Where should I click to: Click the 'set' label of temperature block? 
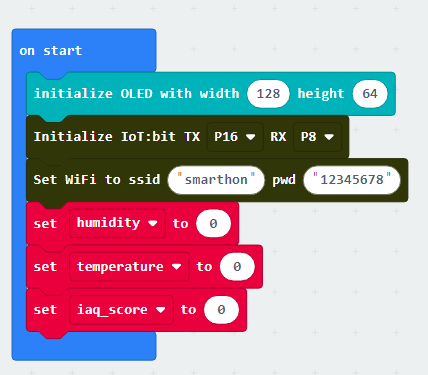[x=45, y=267]
